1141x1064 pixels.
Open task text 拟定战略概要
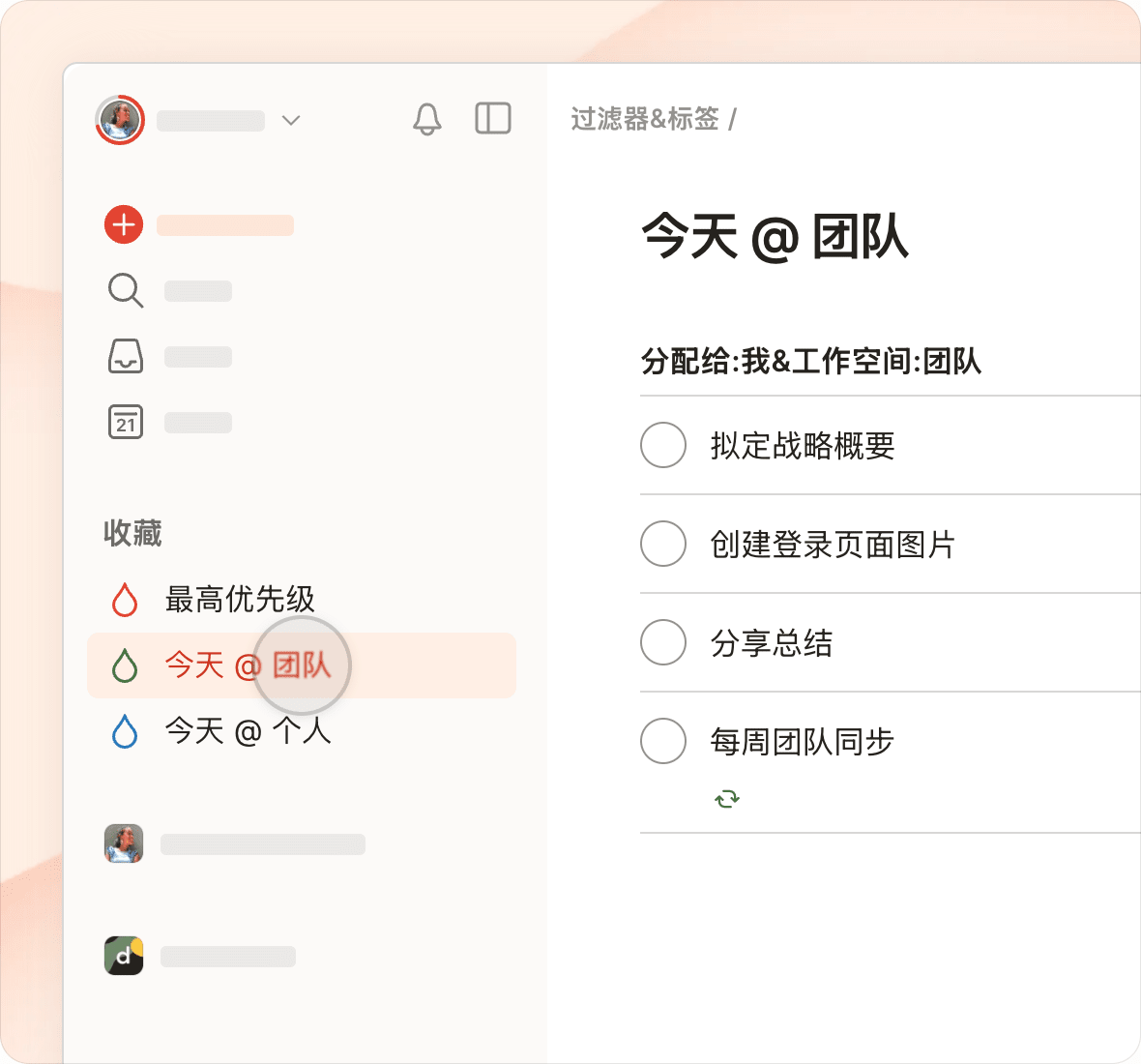802,445
